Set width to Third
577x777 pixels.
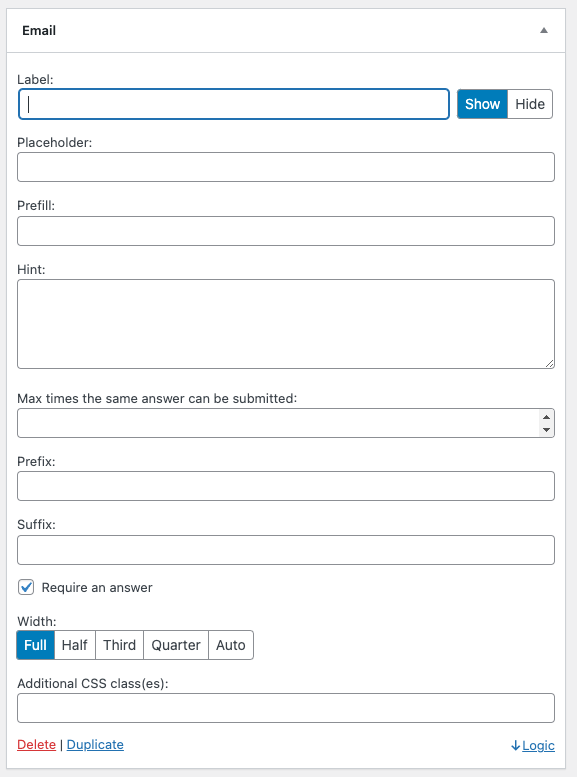pyautogui.click(x=119, y=645)
